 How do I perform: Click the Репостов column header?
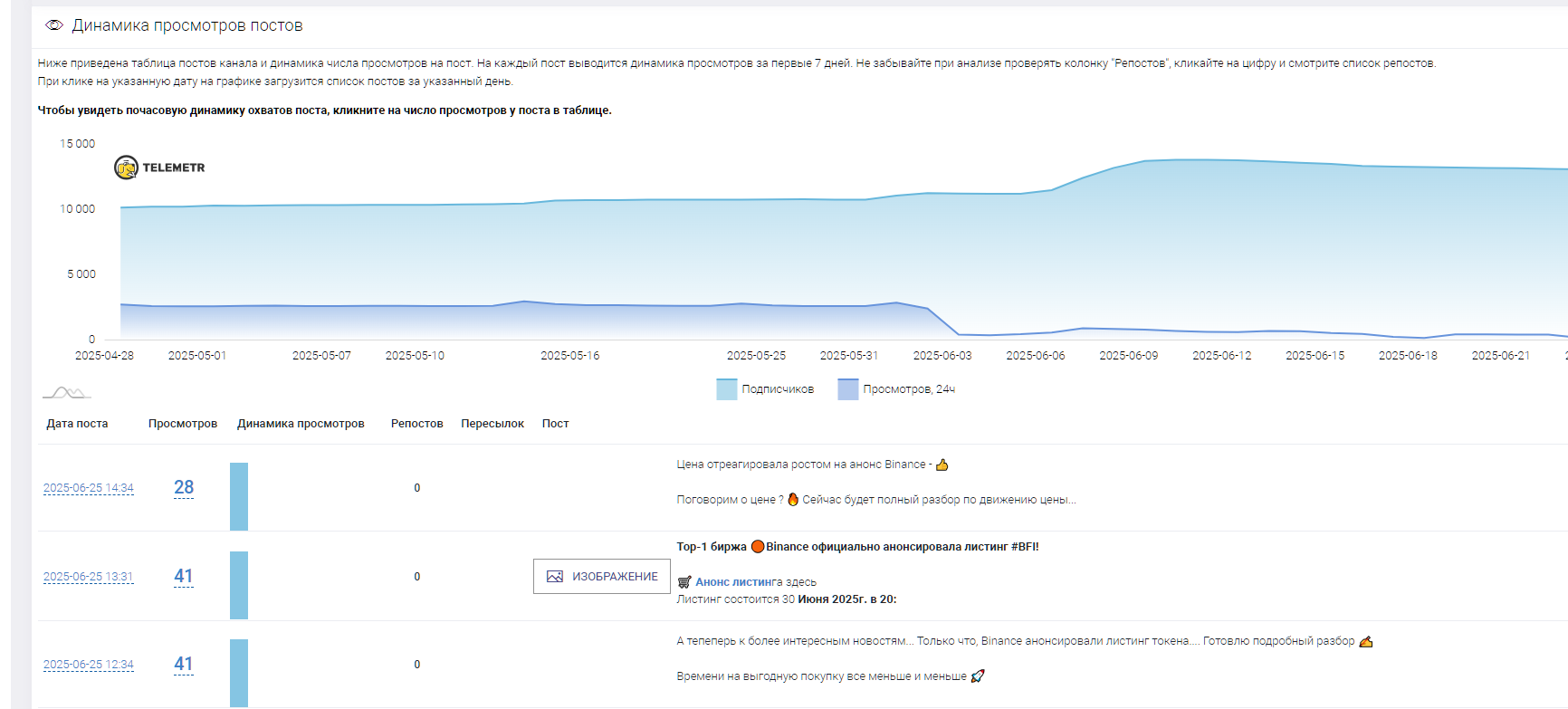click(417, 424)
